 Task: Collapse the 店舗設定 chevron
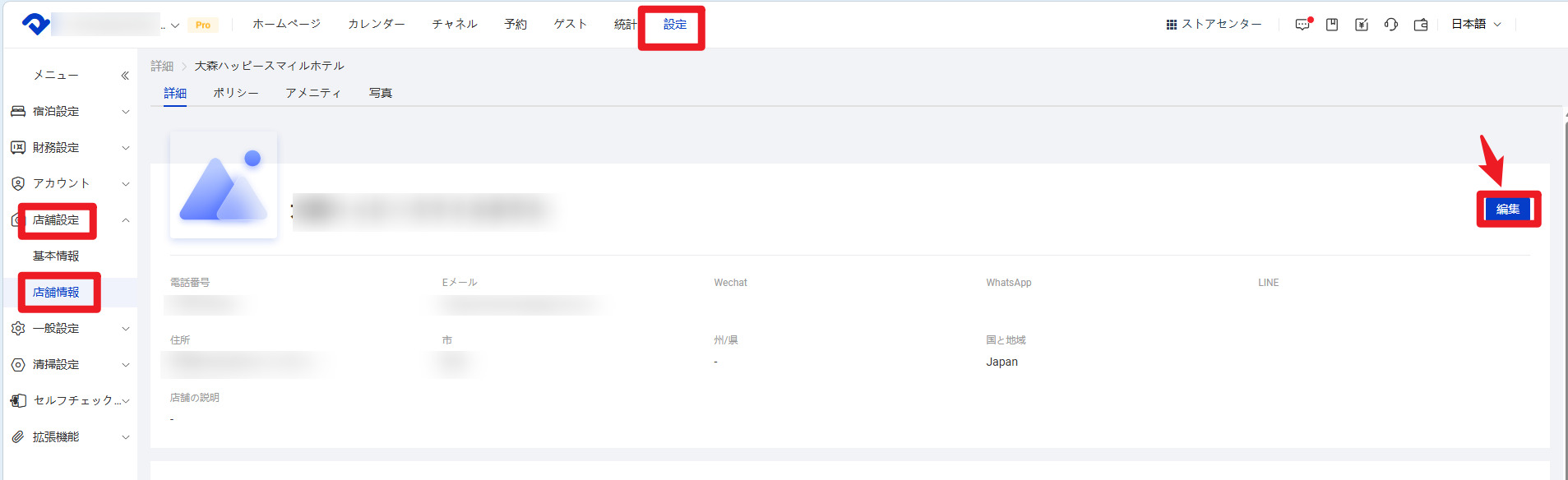(x=126, y=220)
